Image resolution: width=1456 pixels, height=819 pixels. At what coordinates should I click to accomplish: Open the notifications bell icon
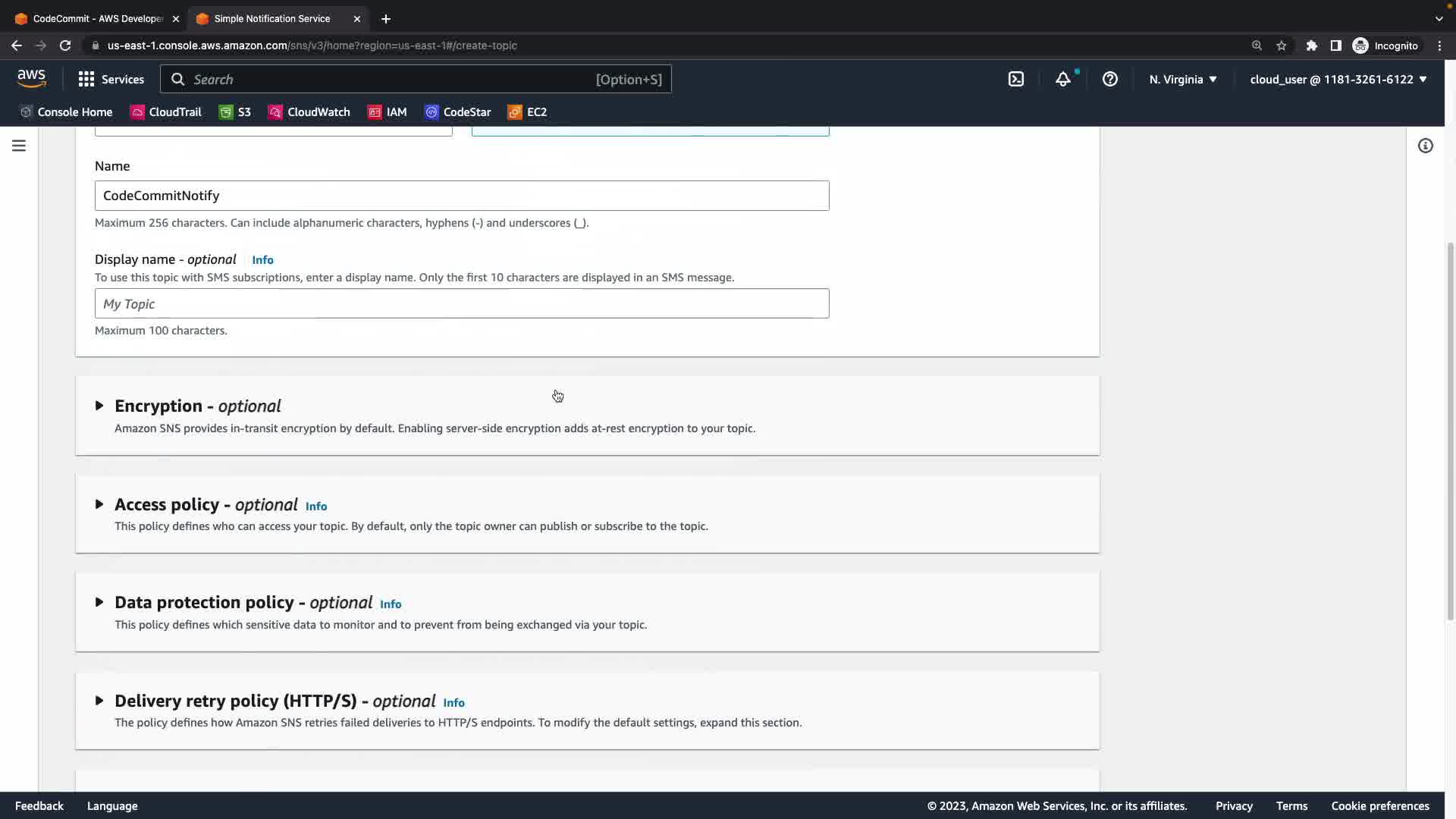[x=1063, y=79]
